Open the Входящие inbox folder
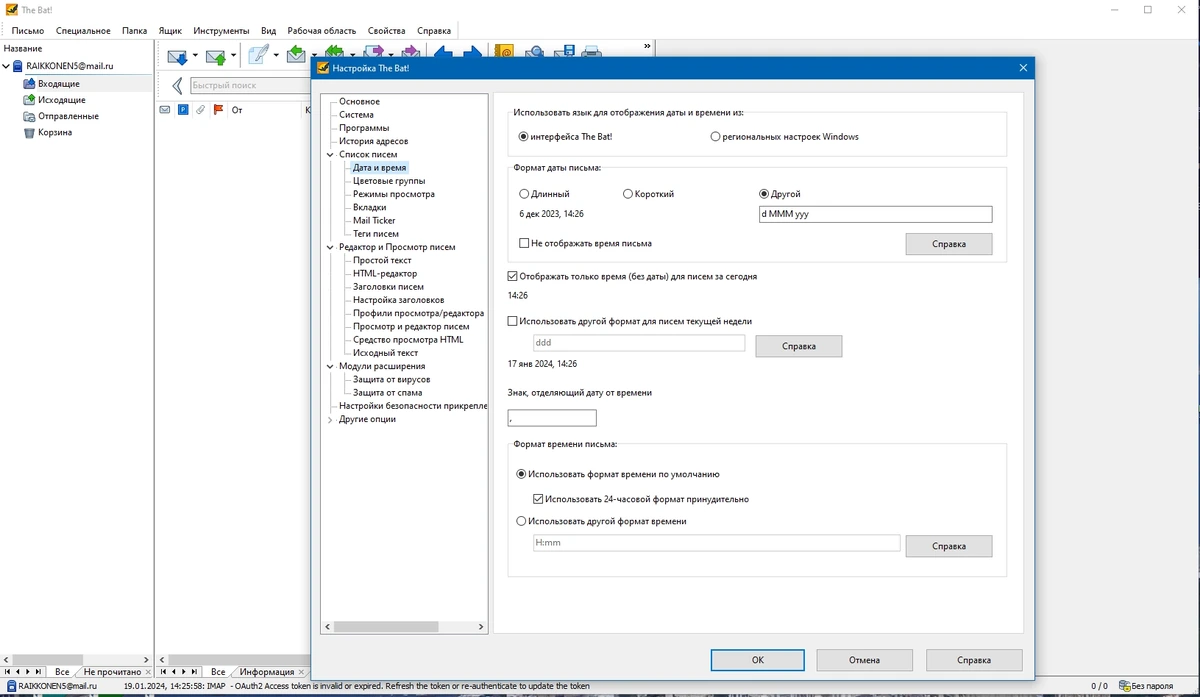The image size is (1200, 697). [59, 84]
